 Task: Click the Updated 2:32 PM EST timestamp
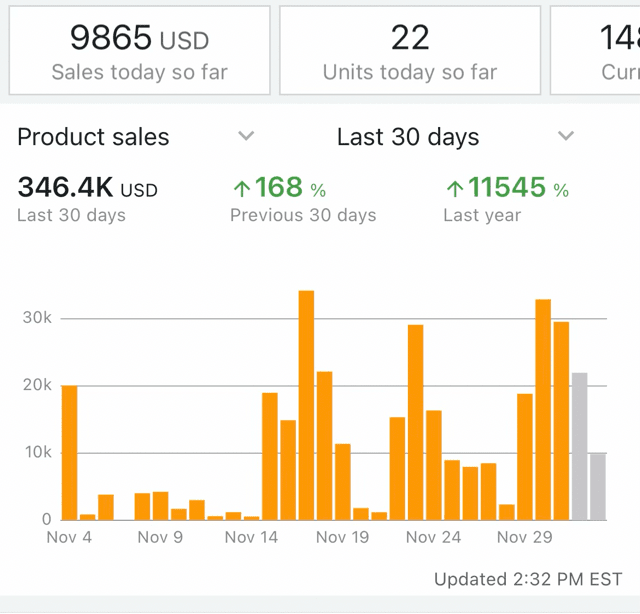pos(527,579)
